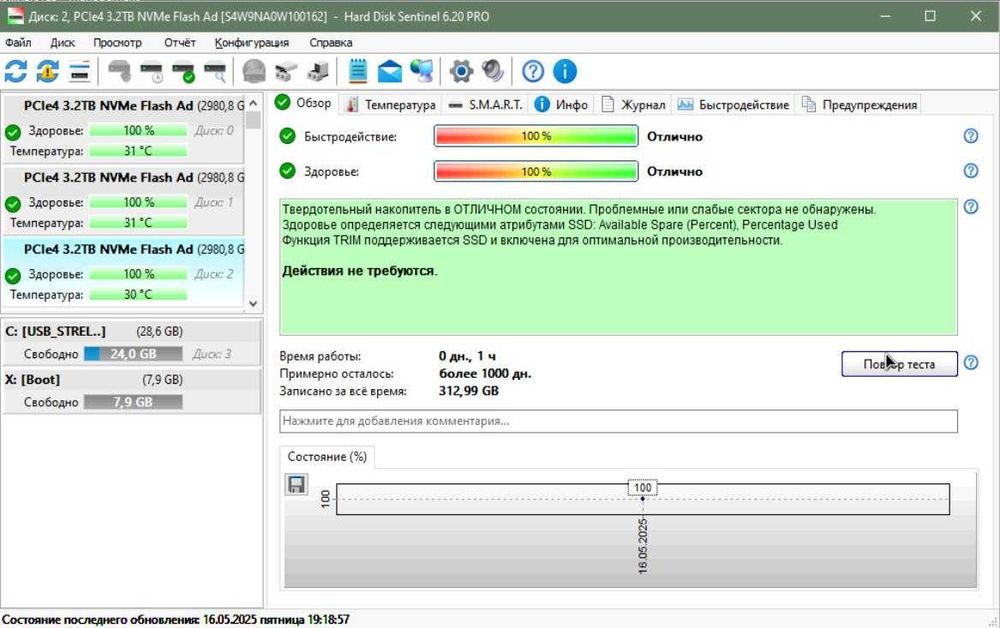Click the toolbar question mark help icon
The height and width of the screenshot is (628, 1000).
533,71
